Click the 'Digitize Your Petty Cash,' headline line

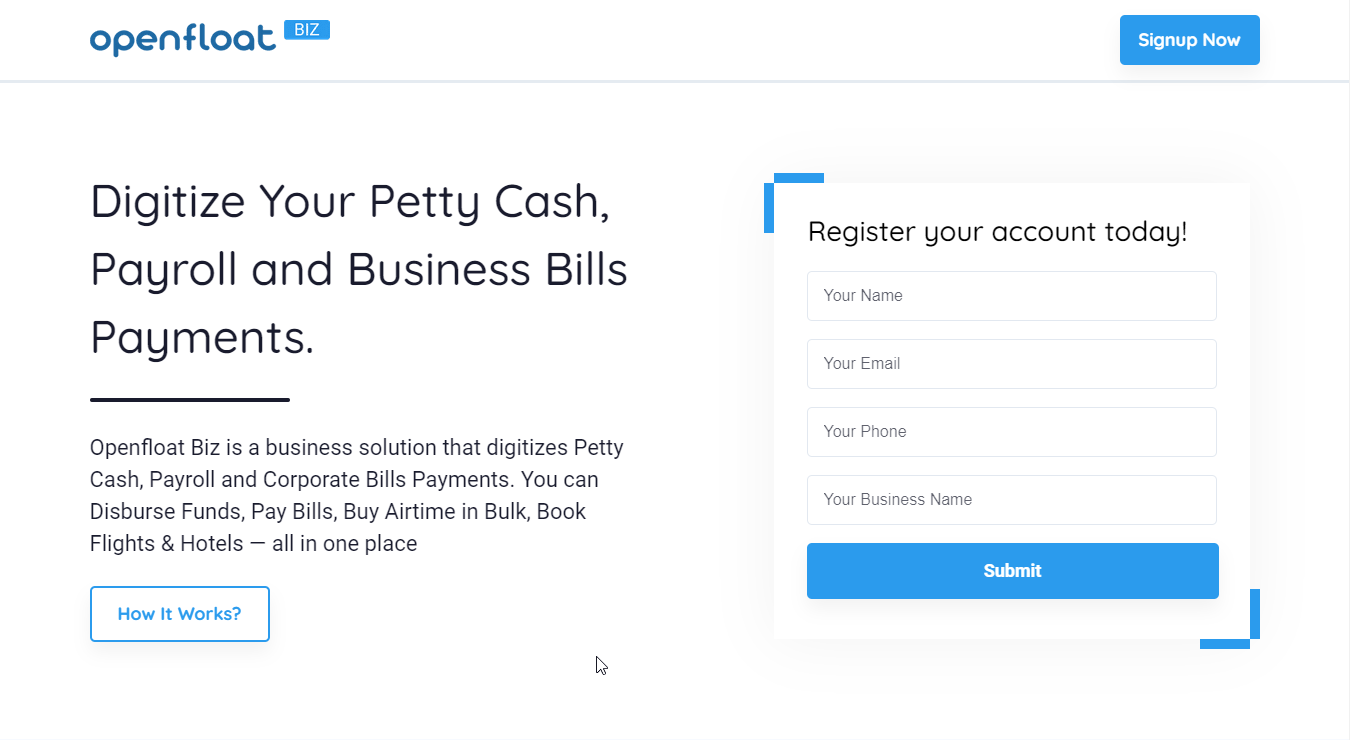coord(350,202)
